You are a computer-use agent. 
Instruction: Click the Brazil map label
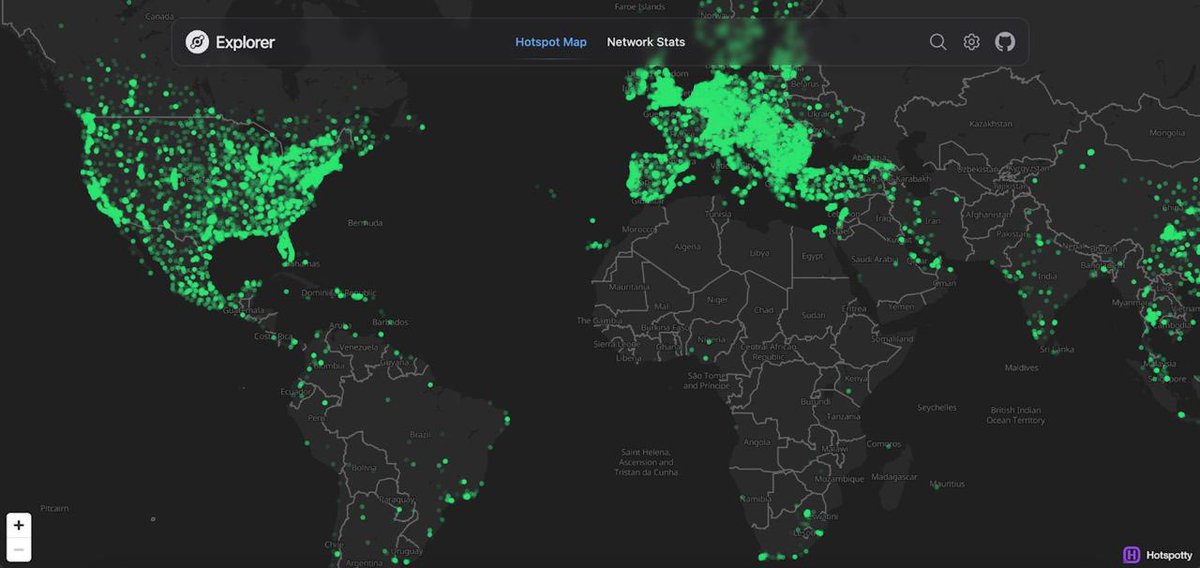click(x=421, y=435)
